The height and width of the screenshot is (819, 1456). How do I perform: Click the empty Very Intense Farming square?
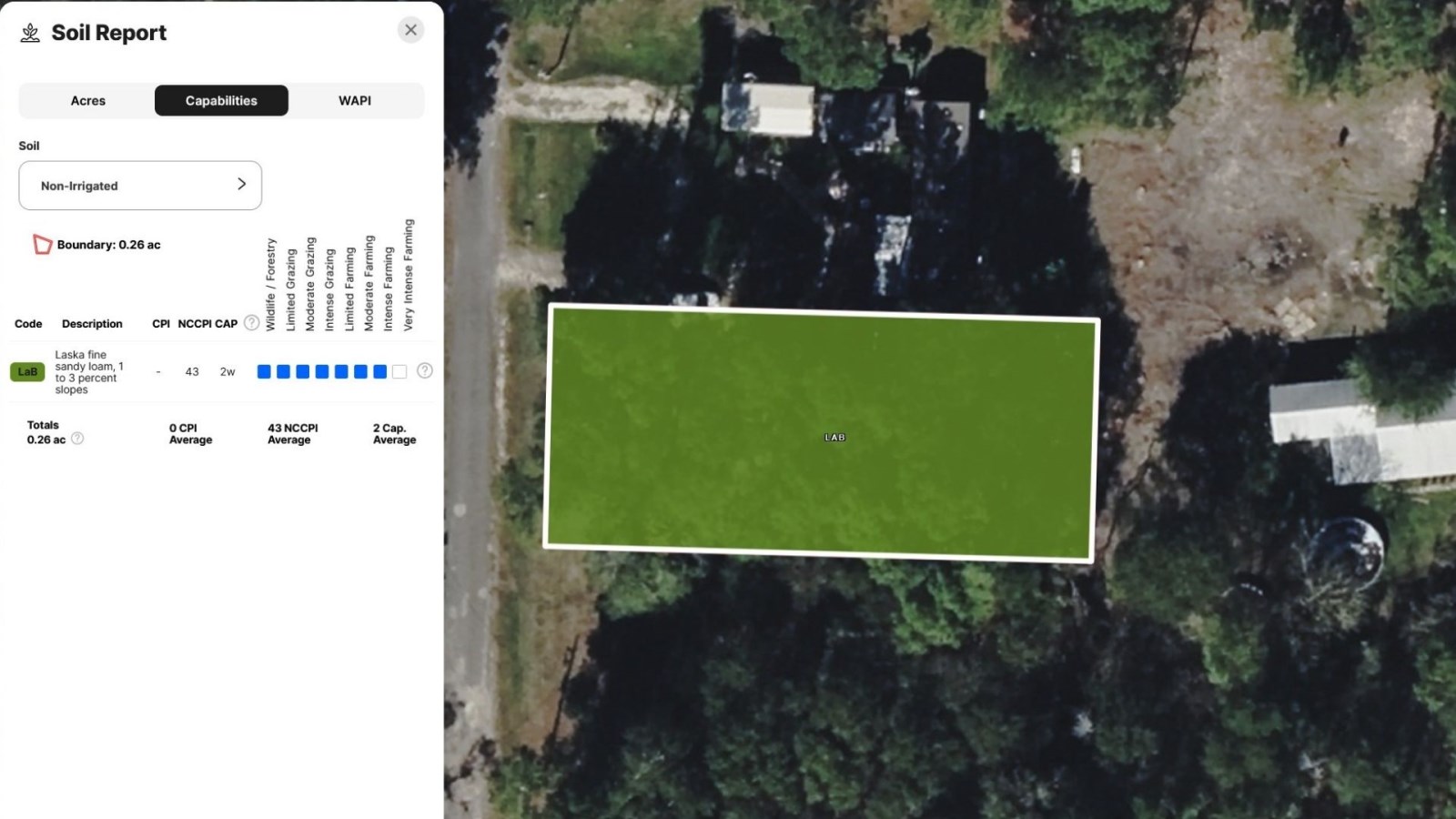click(399, 371)
